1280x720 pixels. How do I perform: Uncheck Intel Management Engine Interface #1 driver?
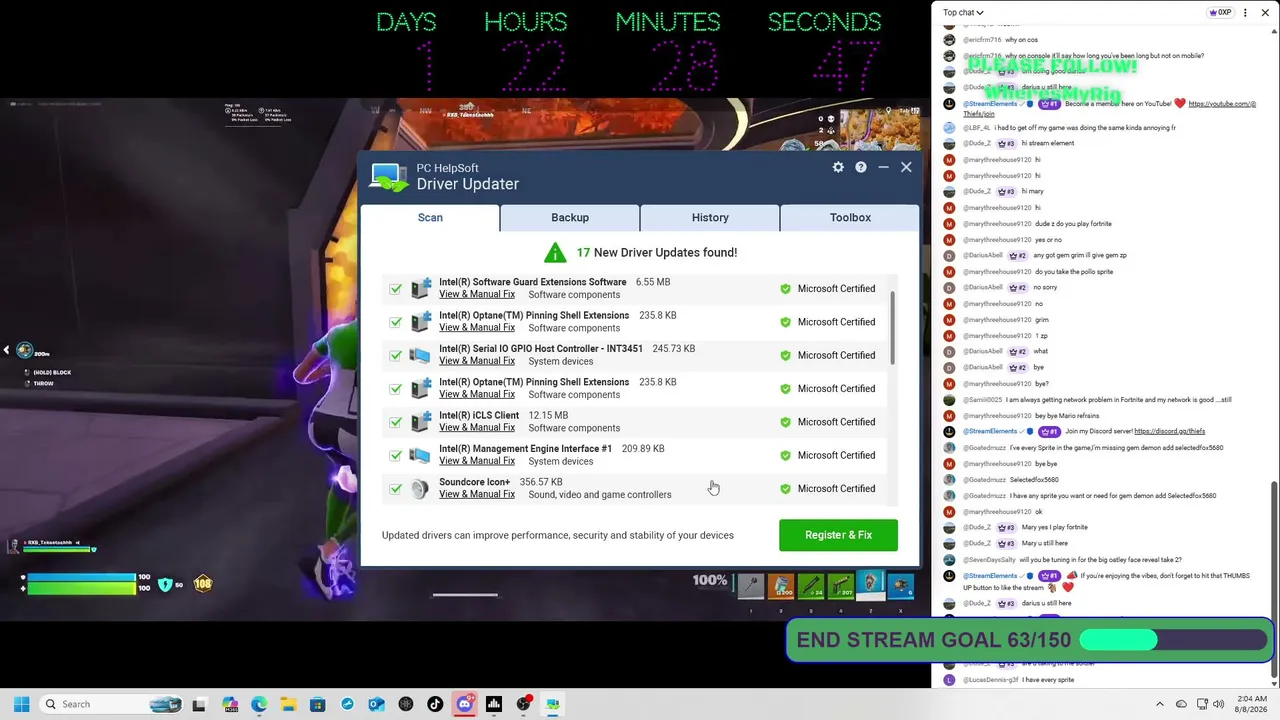[396, 455]
